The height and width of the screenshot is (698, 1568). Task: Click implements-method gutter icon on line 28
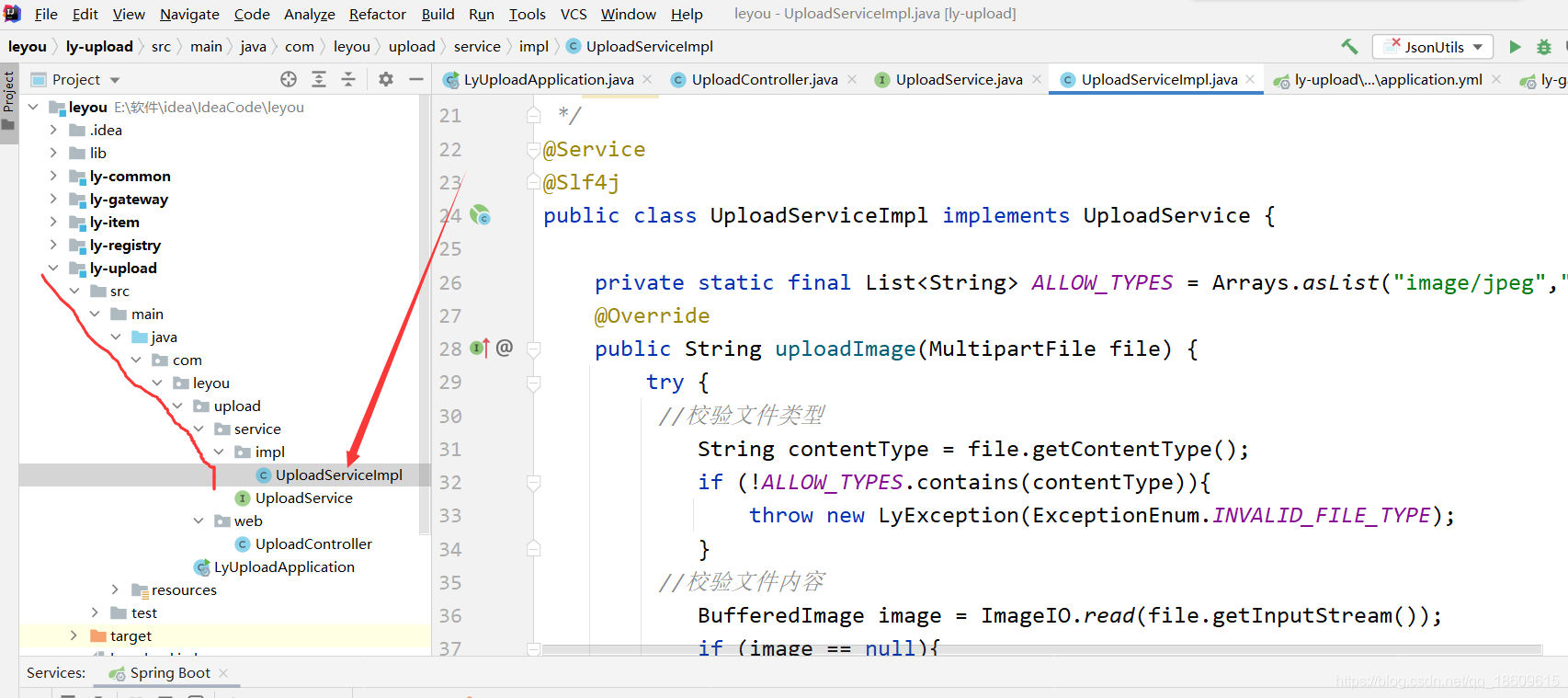[x=480, y=348]
